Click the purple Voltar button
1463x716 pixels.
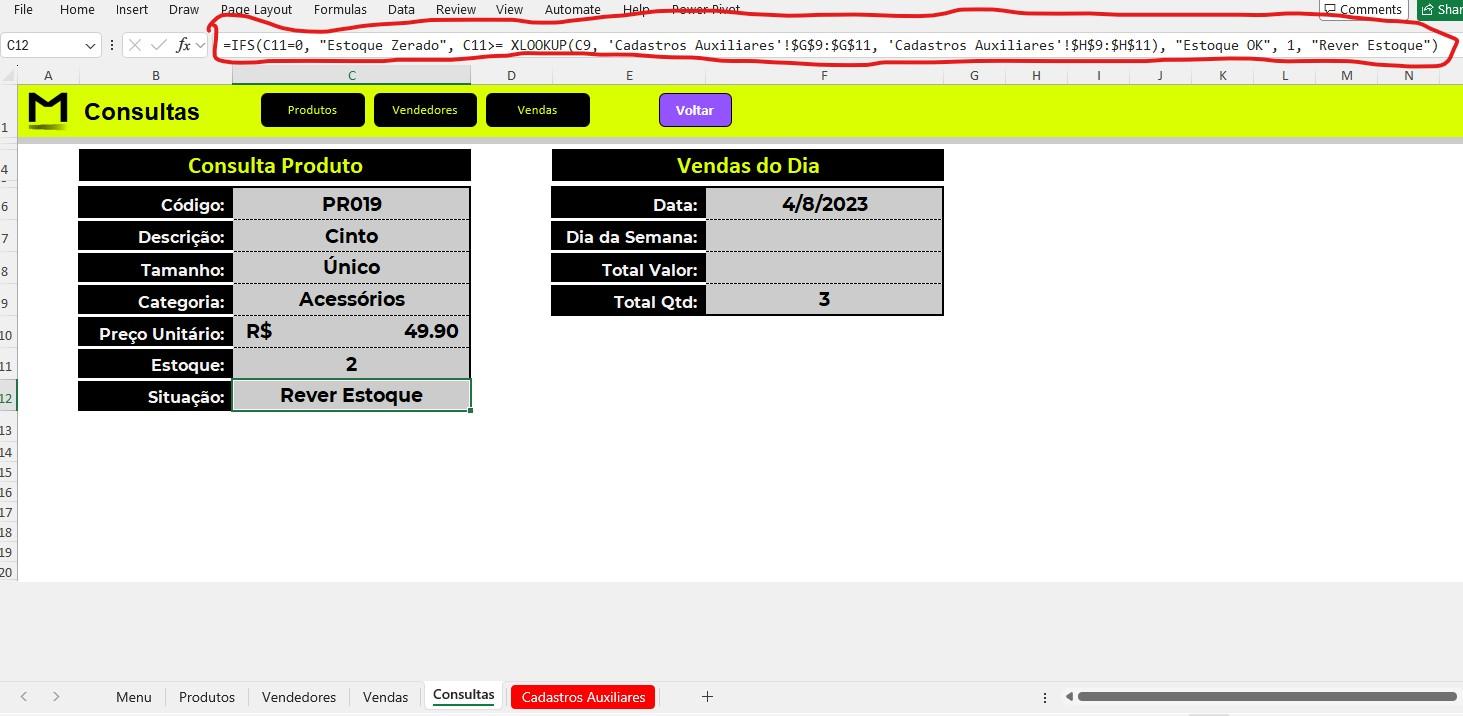coord(695,110)
